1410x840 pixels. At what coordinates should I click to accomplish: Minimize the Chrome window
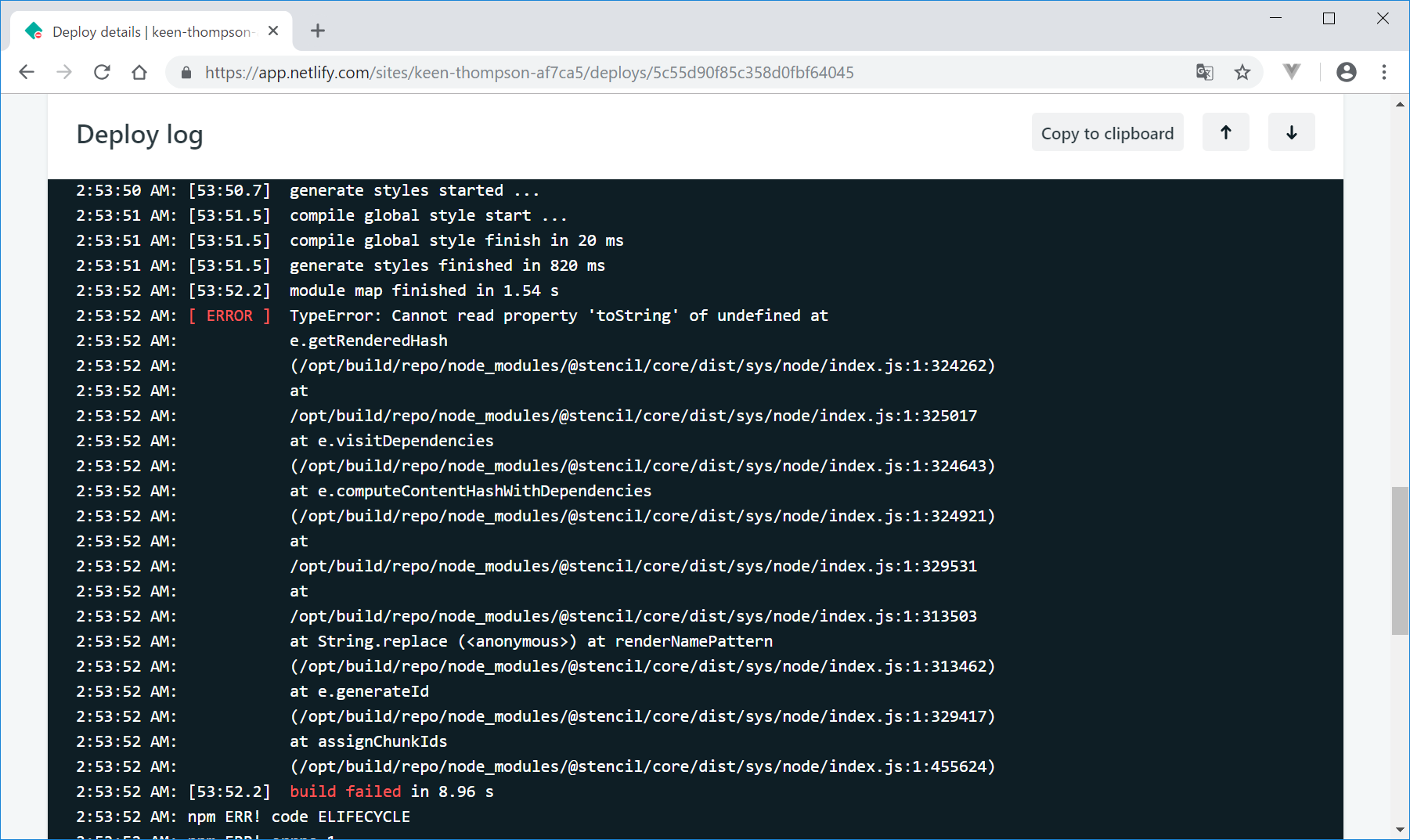pos(1276,18)
